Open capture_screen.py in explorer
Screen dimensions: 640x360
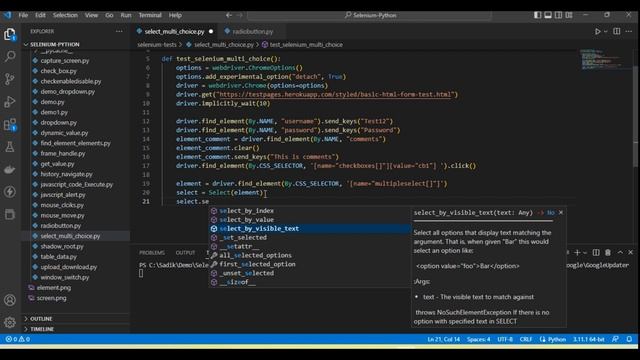[64, 60]
